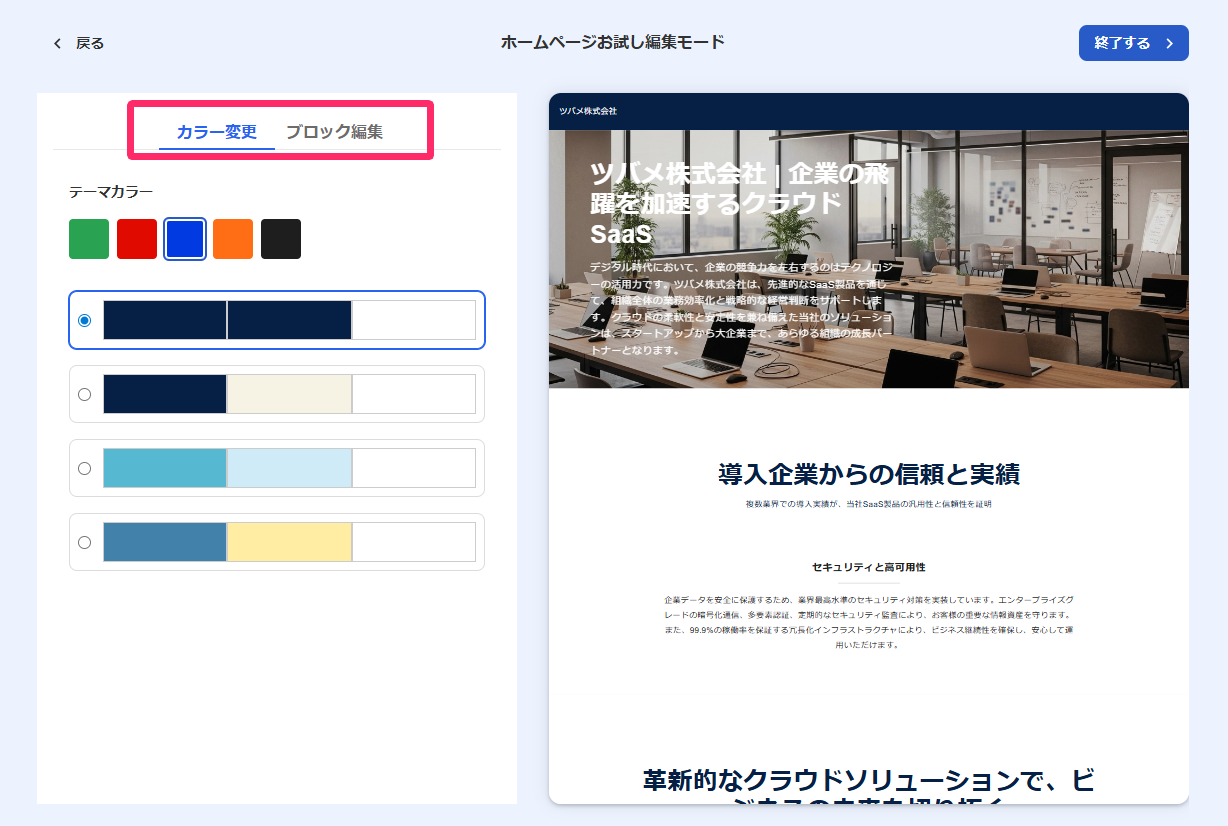The width and height of the screenshot is (1228, 826).
Task: Click the subheading セキュリティと高可用性
Action: pos(869,567)
